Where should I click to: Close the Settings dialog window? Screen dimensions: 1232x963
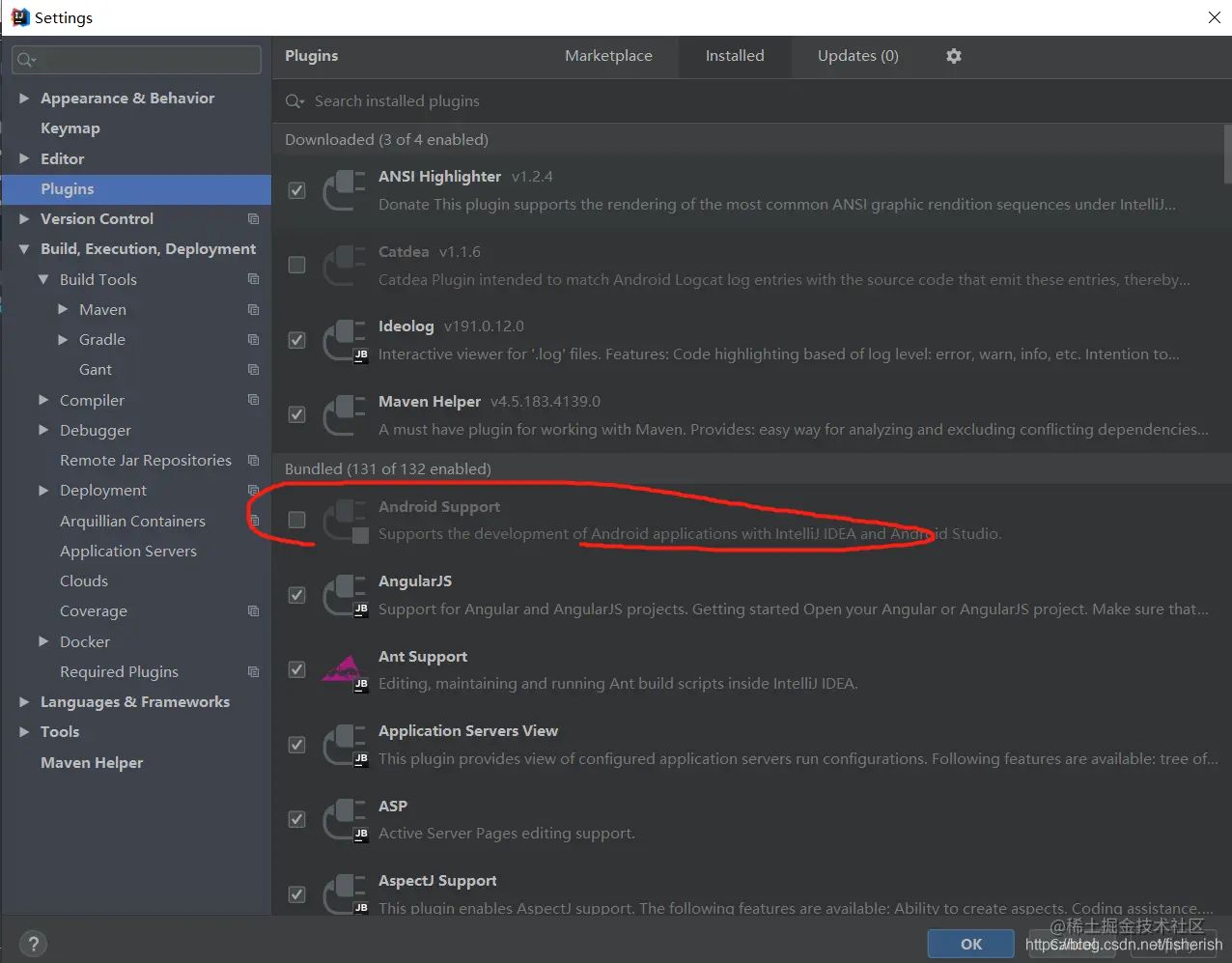[1215, 17]
